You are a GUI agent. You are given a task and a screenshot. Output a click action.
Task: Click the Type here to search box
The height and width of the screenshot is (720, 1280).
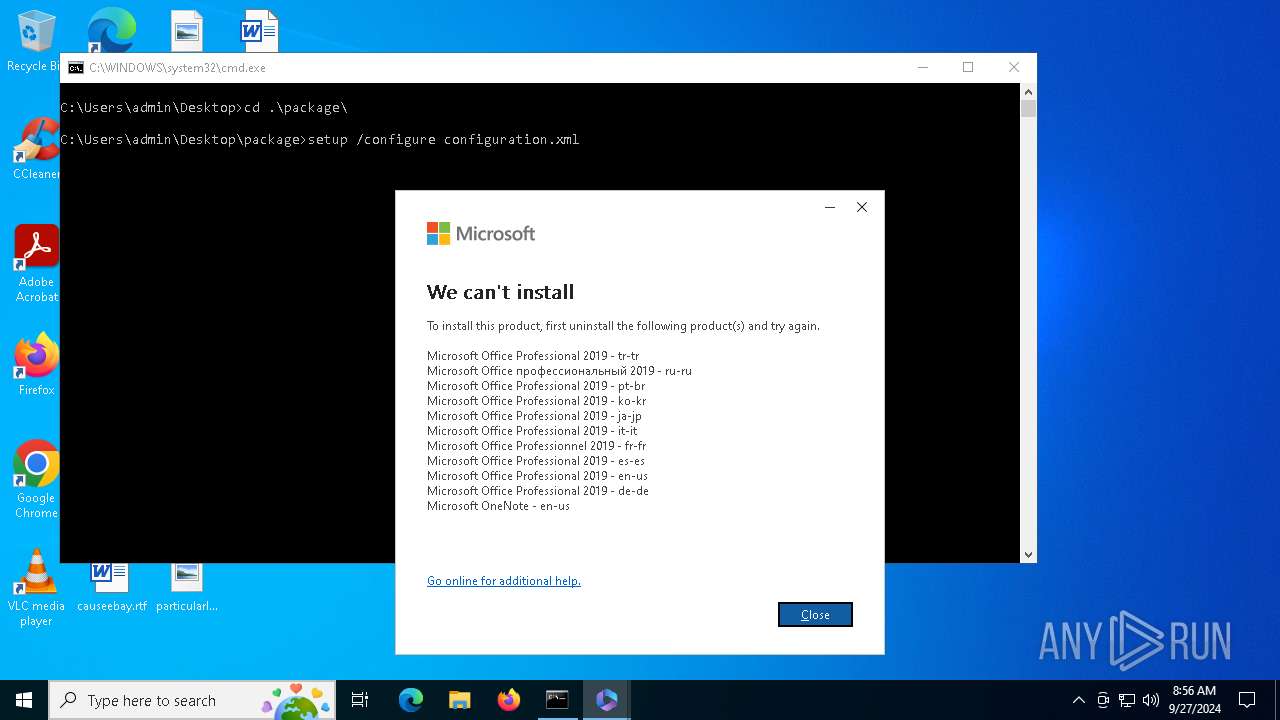point(191,700)
